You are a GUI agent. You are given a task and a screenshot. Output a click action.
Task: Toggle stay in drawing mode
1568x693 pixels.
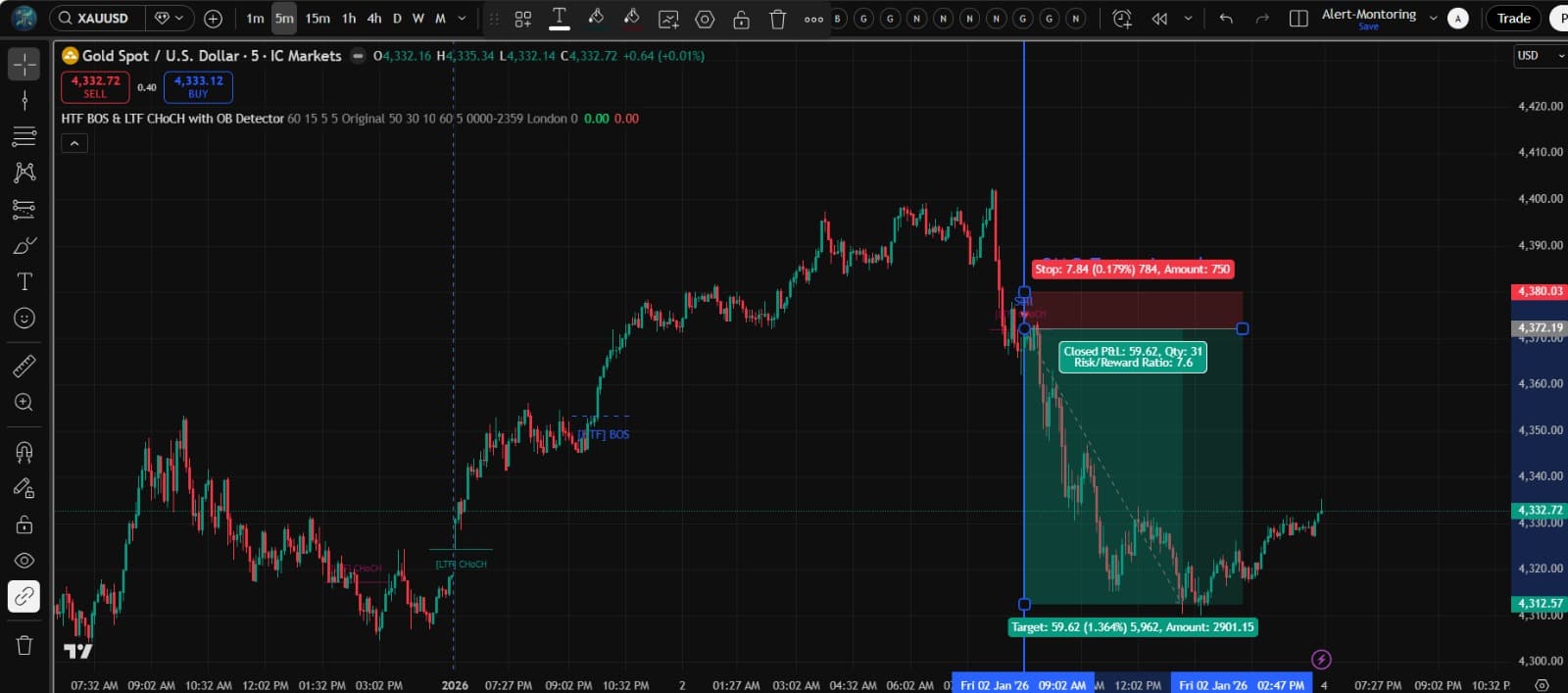point(24,488)
